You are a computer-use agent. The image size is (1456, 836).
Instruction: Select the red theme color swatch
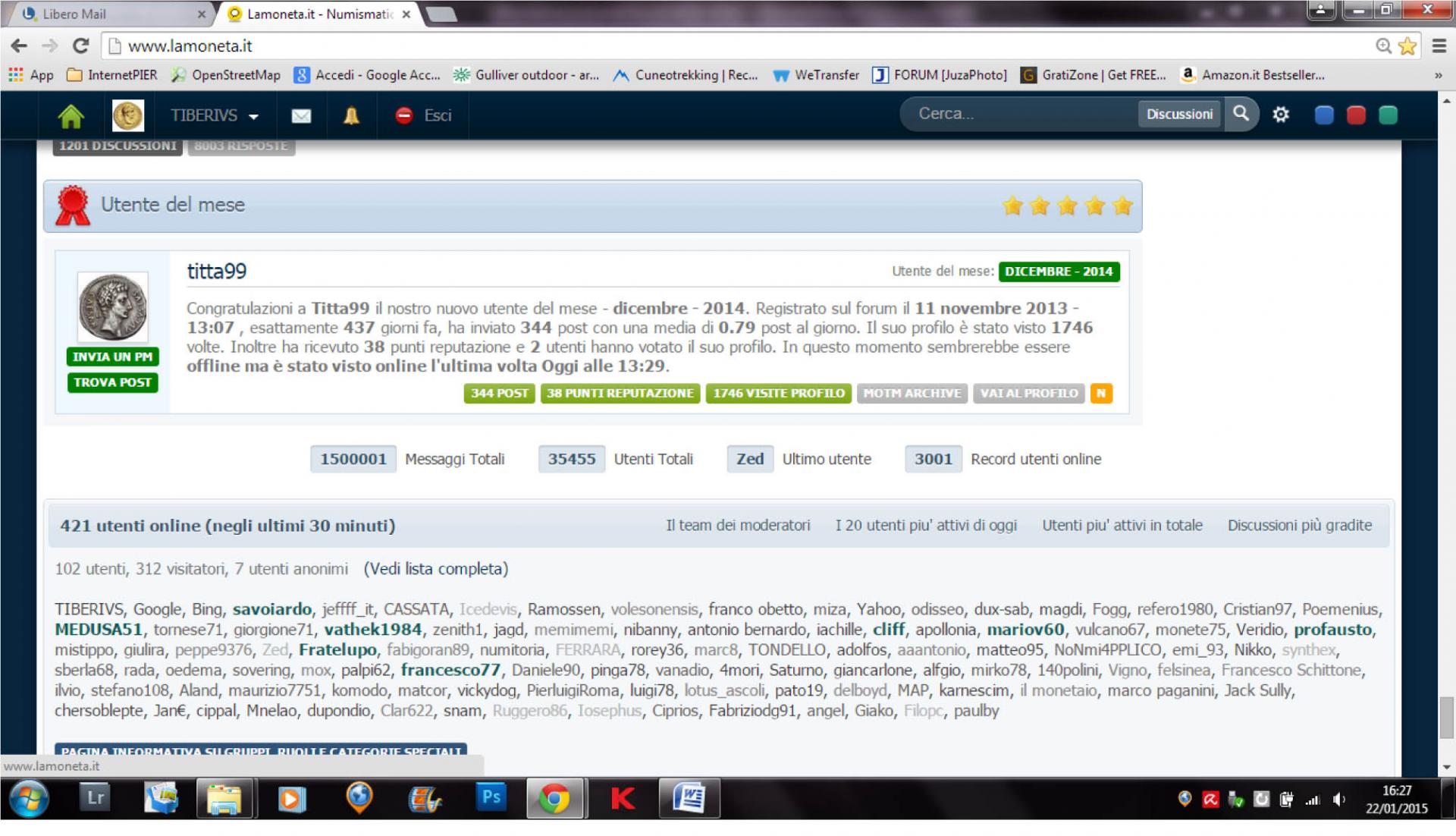point(1356,115)
